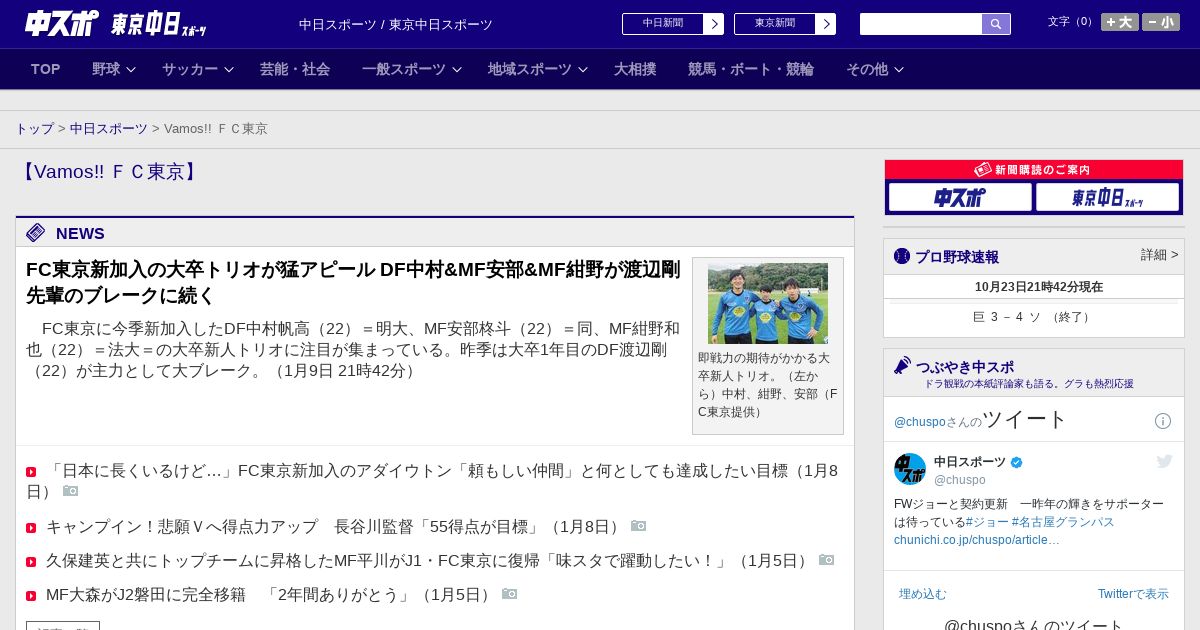Click the プロ野球速報 baseball icon
Screen dimensions: 1200x630
(x=902, y=256)
